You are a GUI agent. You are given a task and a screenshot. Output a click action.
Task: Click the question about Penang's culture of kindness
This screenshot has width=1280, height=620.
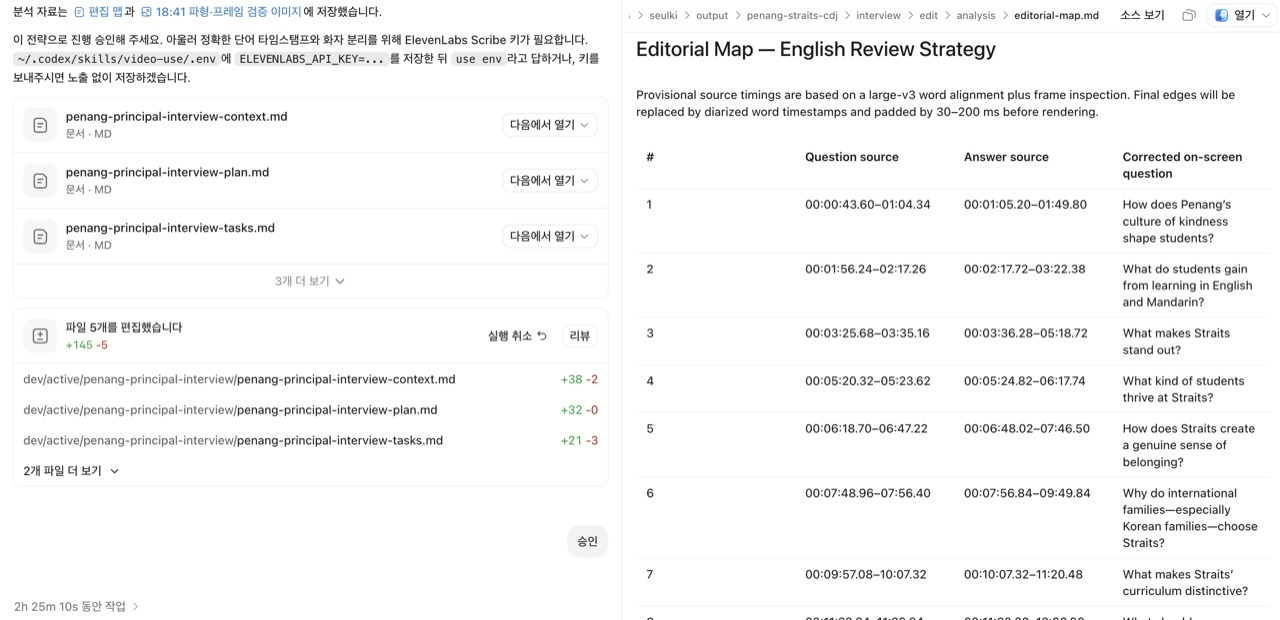point(1177,221)
